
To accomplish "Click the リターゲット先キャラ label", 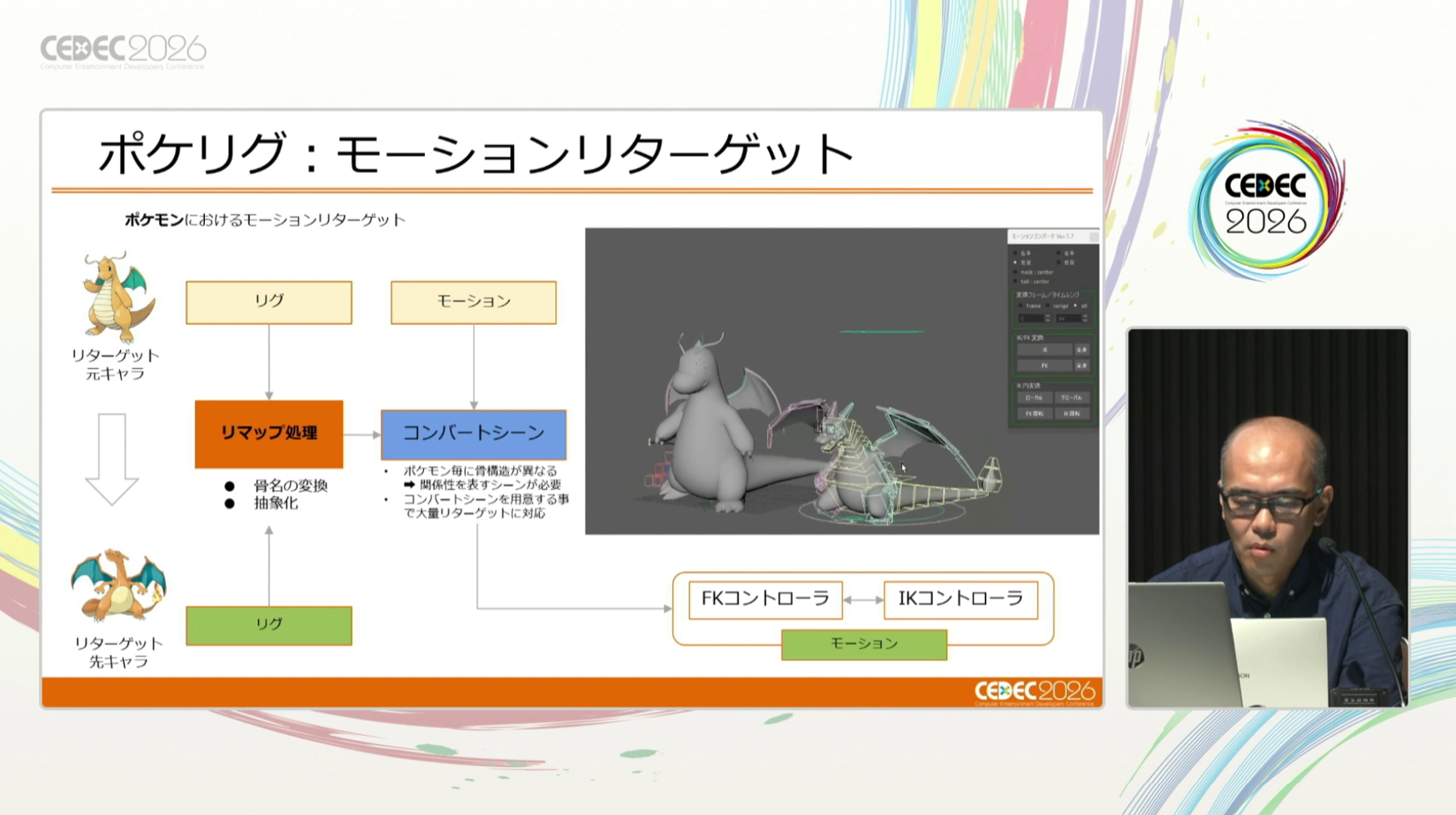I will (118, 652).
